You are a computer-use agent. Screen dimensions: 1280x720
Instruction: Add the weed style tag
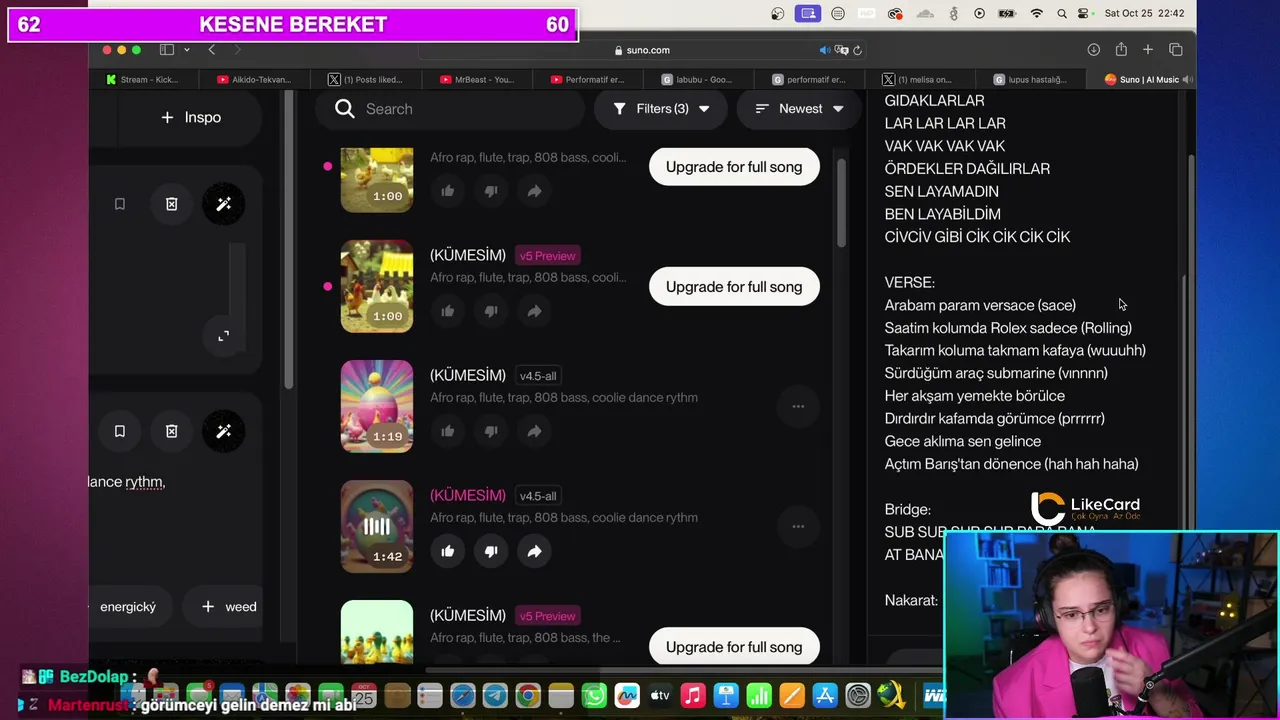(229, 606)
